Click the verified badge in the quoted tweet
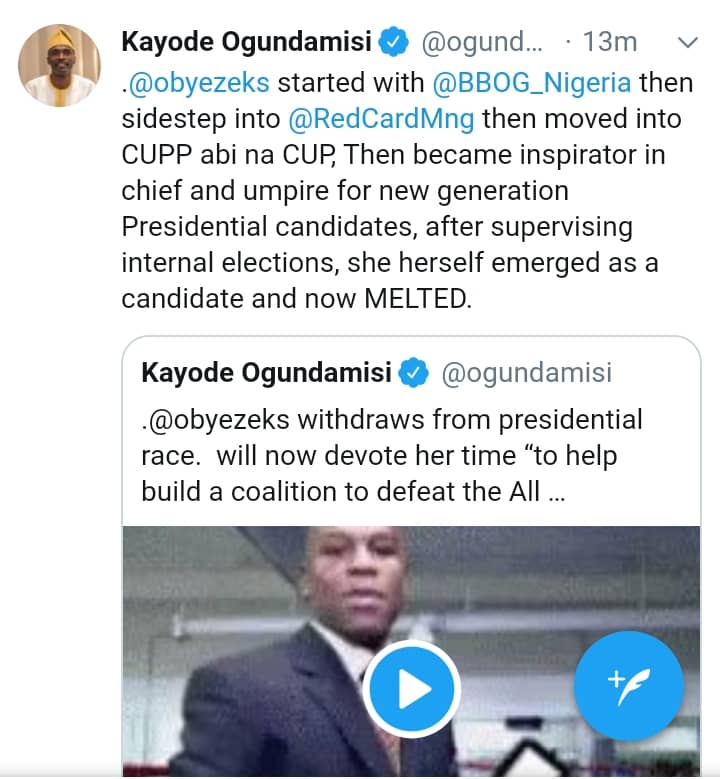 [414, 373]
